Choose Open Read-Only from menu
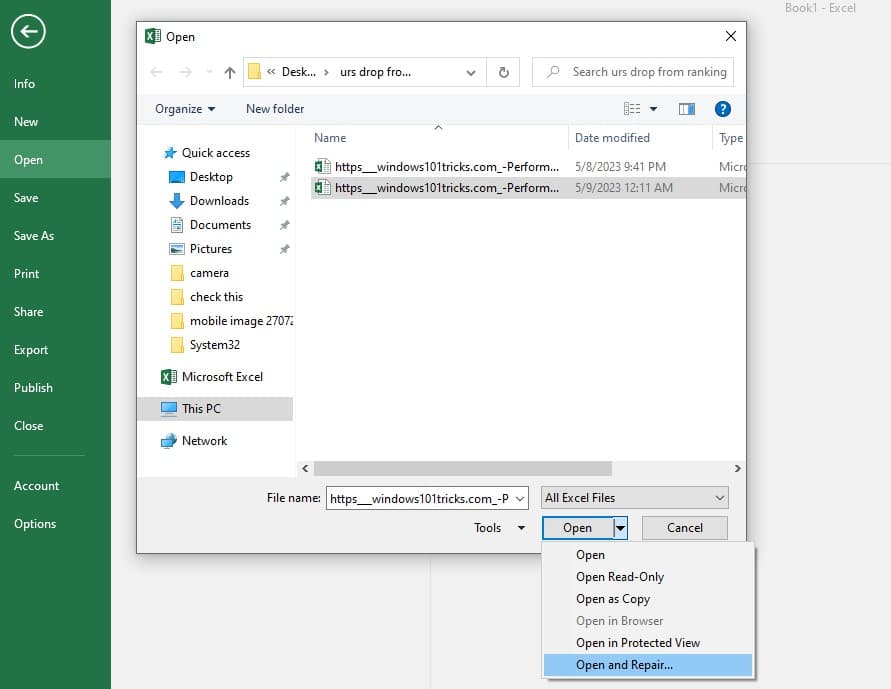Viewport: 891px width, 689px height. (619, 577)
